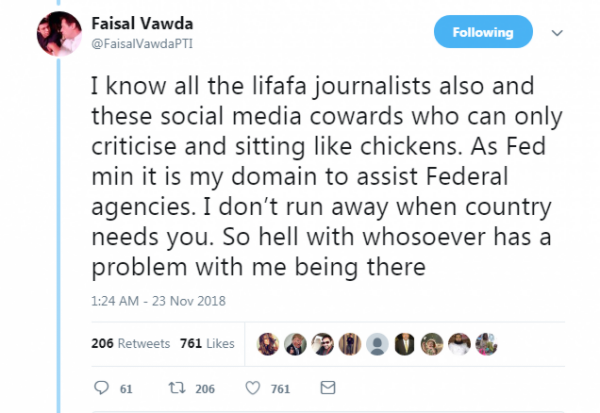This screenshot has width=600, height=413.
Task: Open the @FaisalVawdaPTI handle link
Action: point(140,43)
